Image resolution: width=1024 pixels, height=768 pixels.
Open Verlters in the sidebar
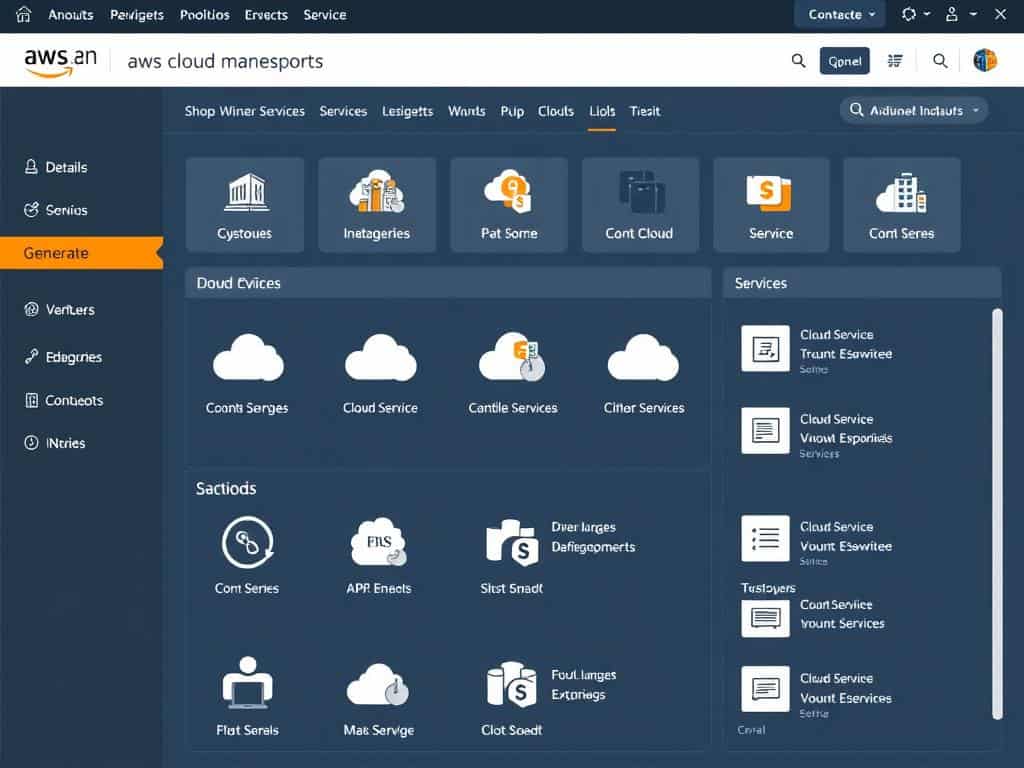[59, 310]
